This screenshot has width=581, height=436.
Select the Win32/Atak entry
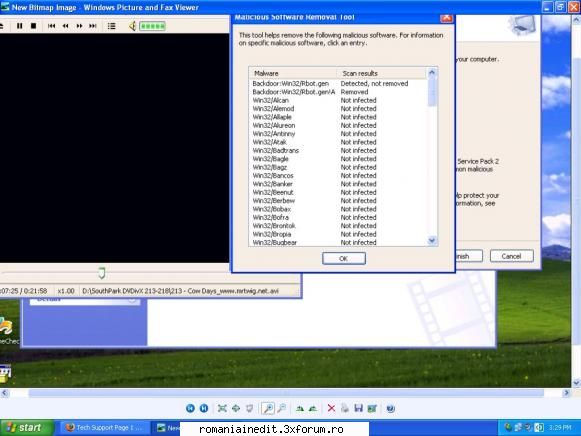(x=269, y=142)
